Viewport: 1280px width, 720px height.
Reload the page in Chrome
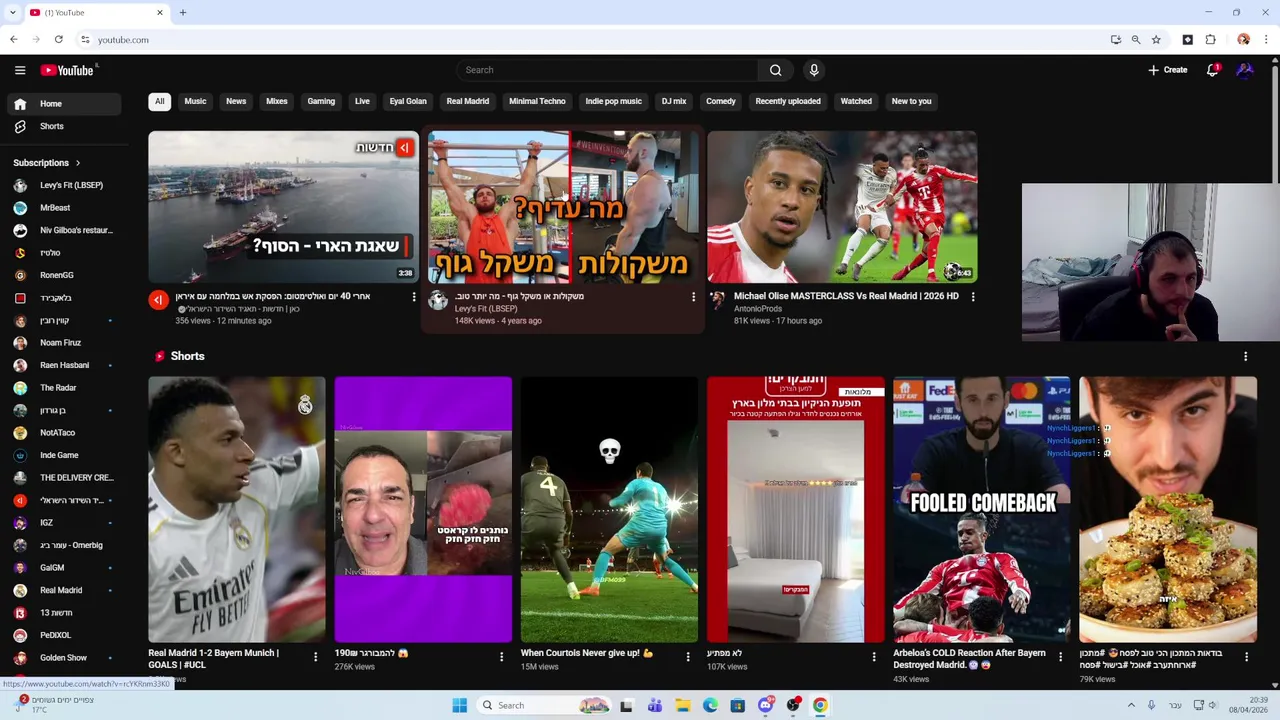[58, 40]
